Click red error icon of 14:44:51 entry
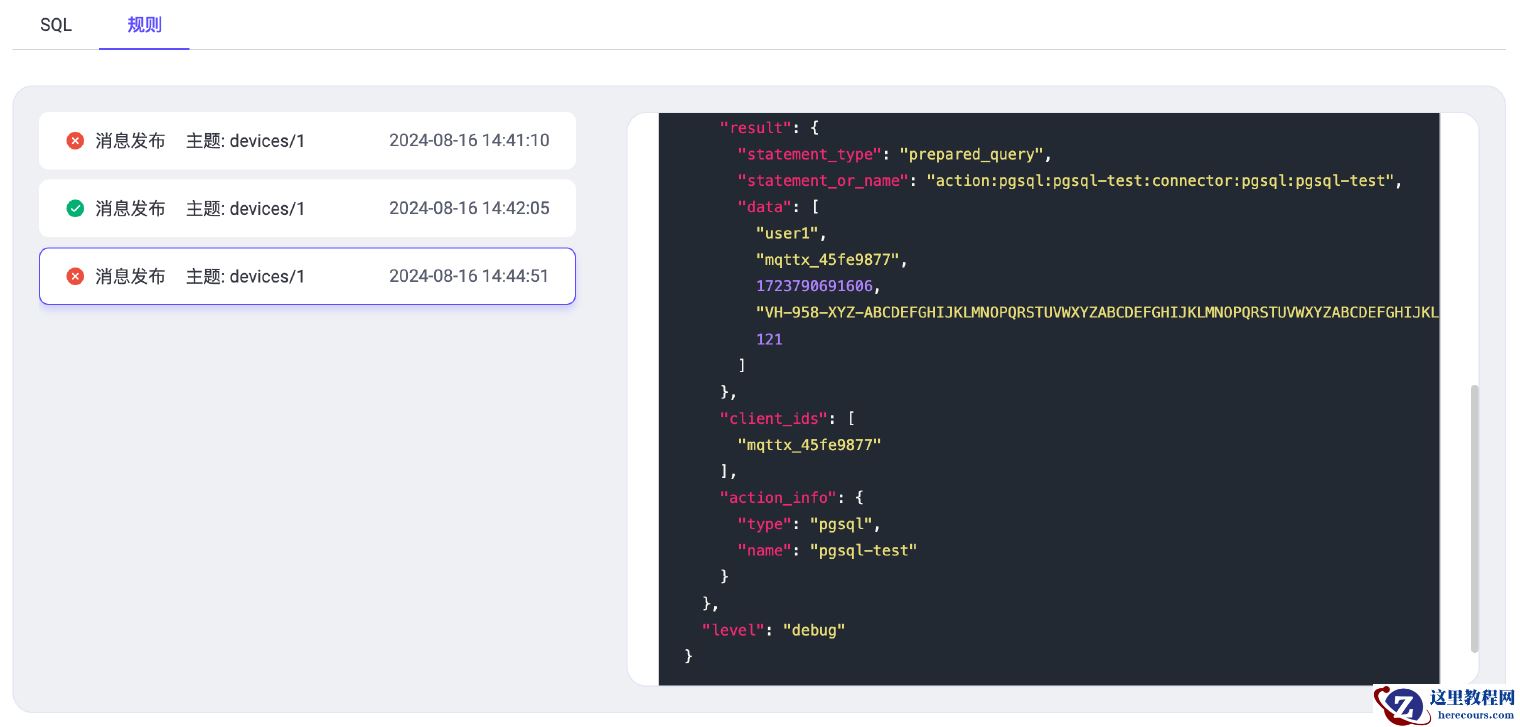The image size is (1520, 727). (x=75, y=276)
